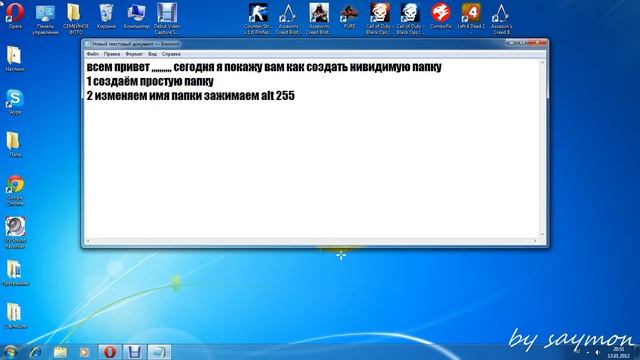
Task: Open the ComboFix desktop icon
Action: coord(440,16)
